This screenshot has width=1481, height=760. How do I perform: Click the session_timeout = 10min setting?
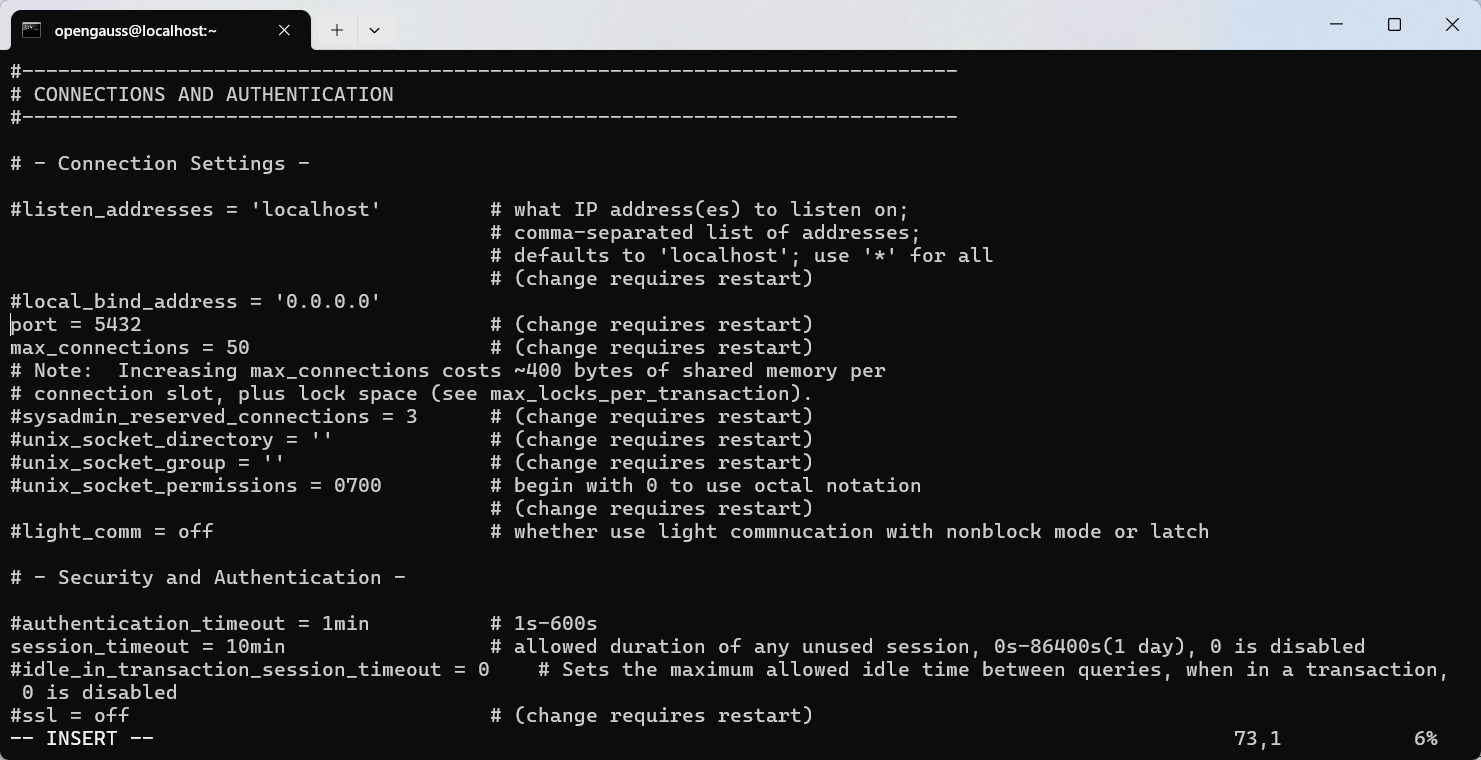[148, 646]
